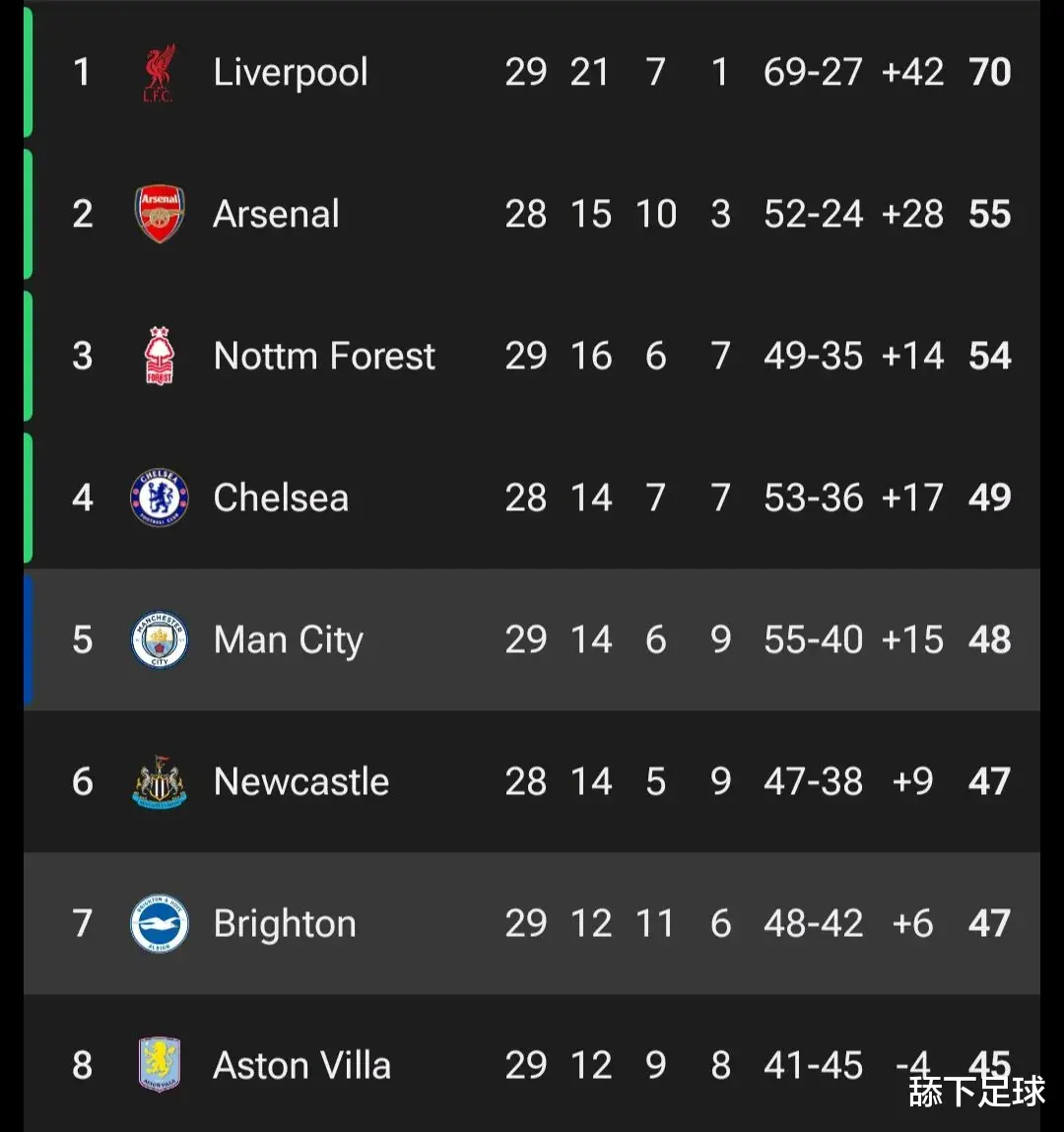Select Chelsea's 53-36 goals record

(x=814, y=498)
